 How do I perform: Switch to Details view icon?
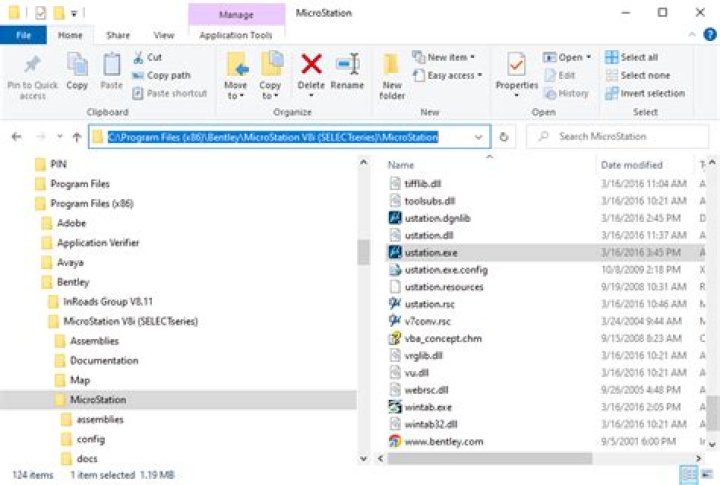(688, 474)
